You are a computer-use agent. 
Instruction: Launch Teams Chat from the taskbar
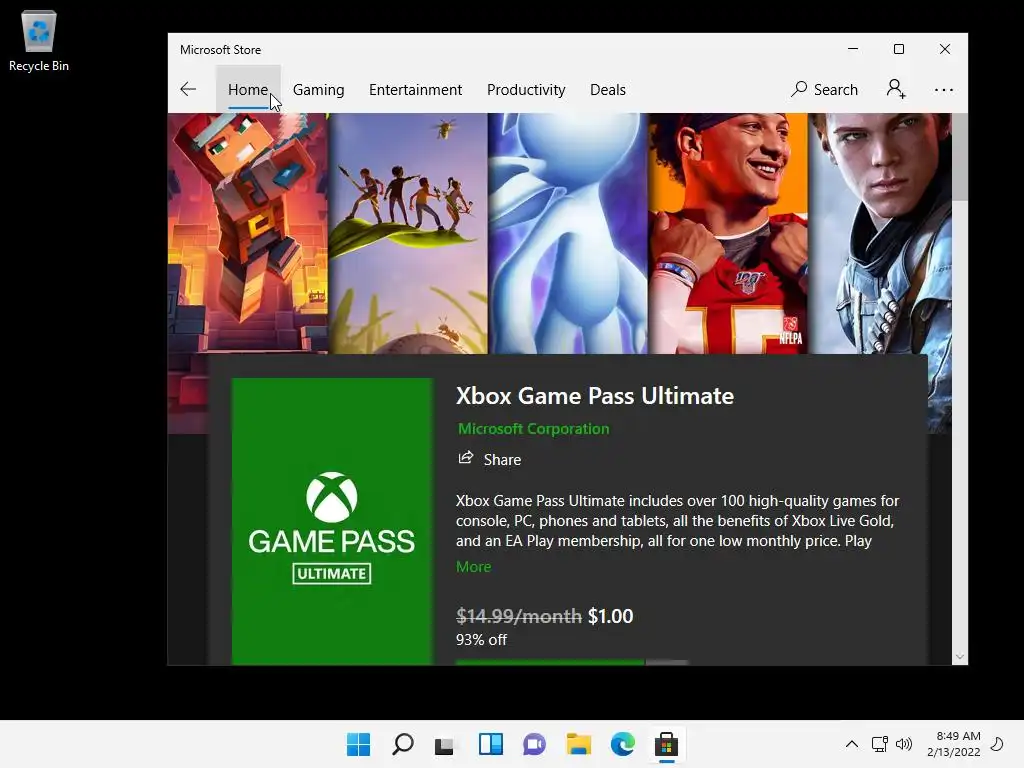534,744
